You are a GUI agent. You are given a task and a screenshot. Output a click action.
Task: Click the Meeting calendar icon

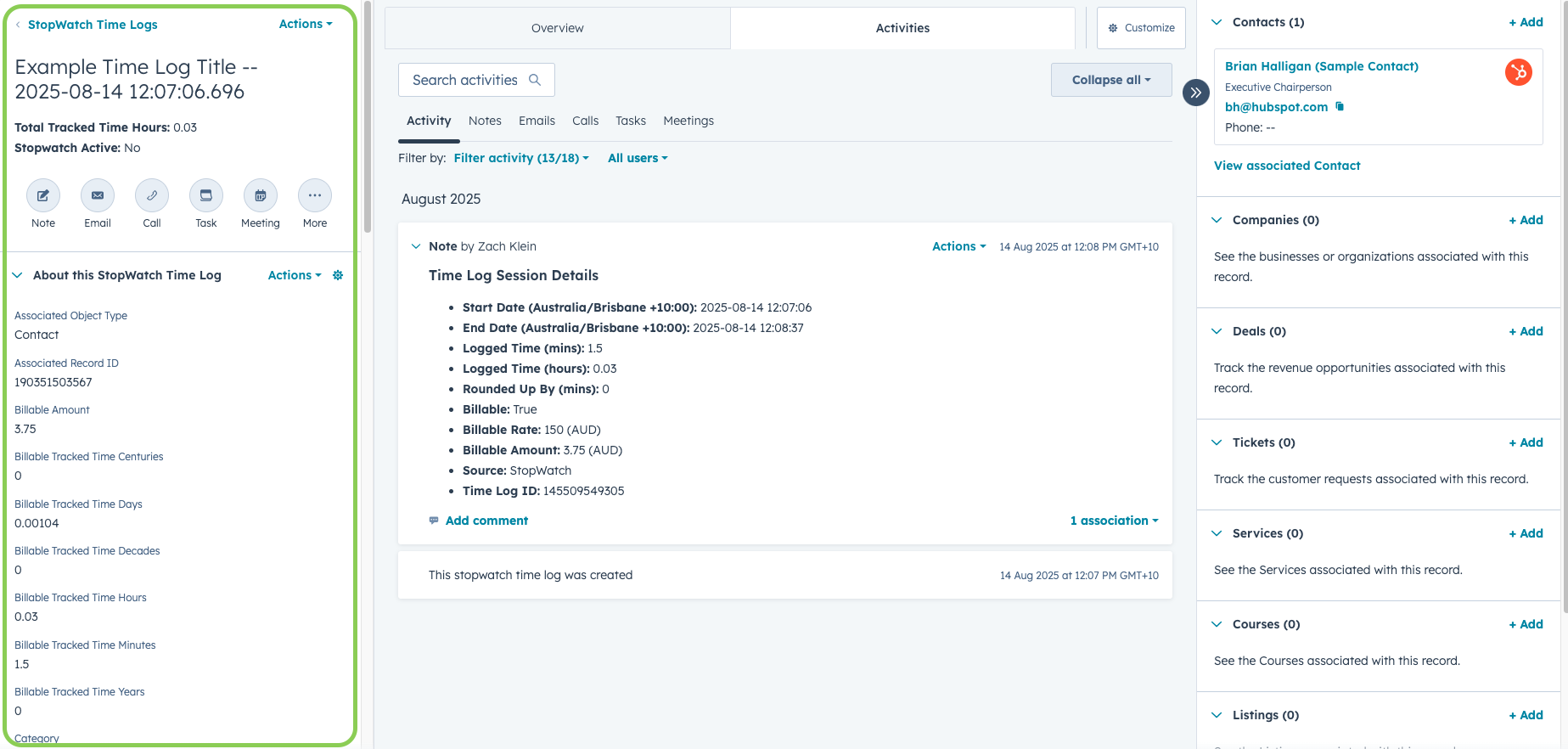coord(261,195)
